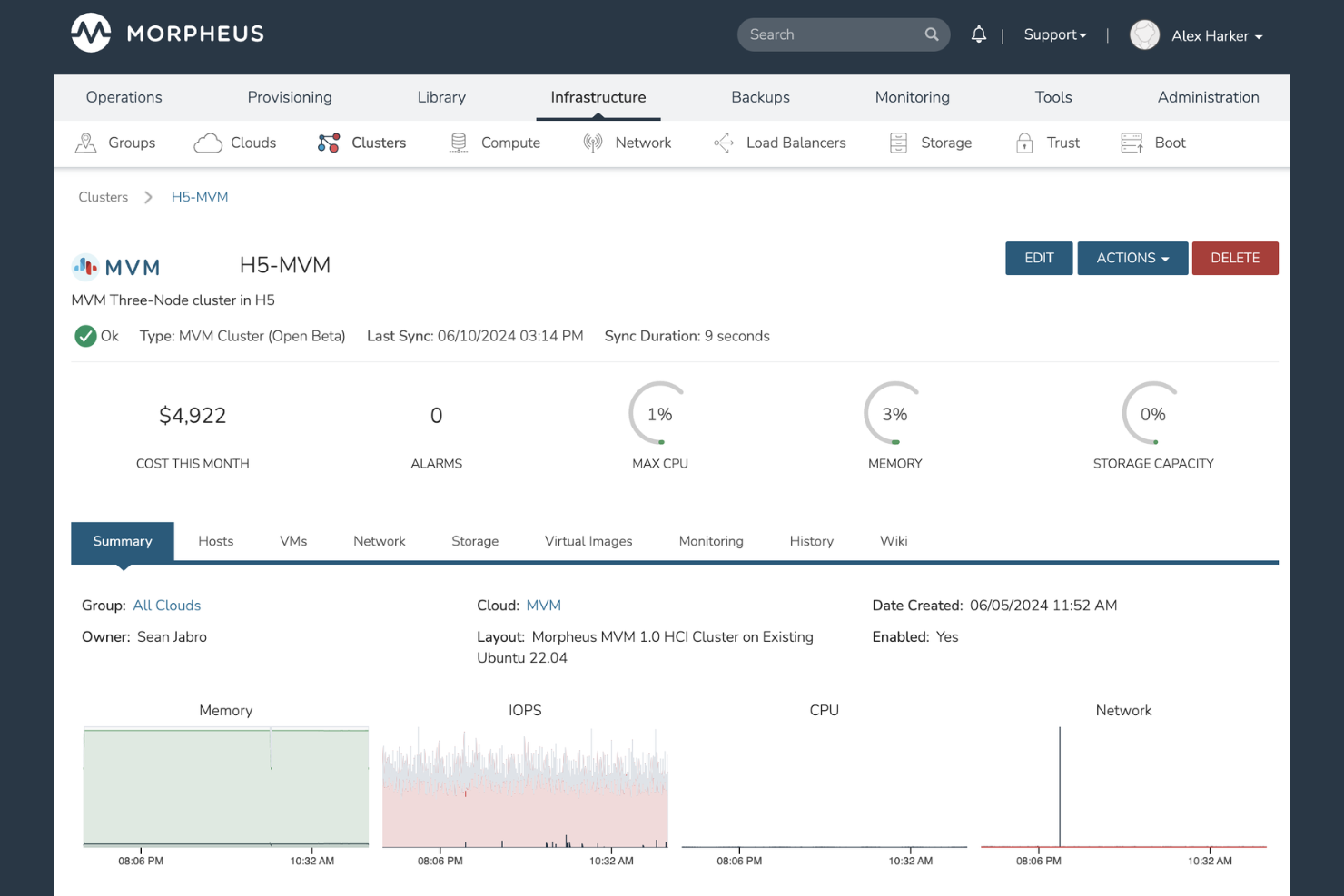This screenshot has width=1344, height=896.
Task: Click the 0 alarms count
Action: coord(437,416)
